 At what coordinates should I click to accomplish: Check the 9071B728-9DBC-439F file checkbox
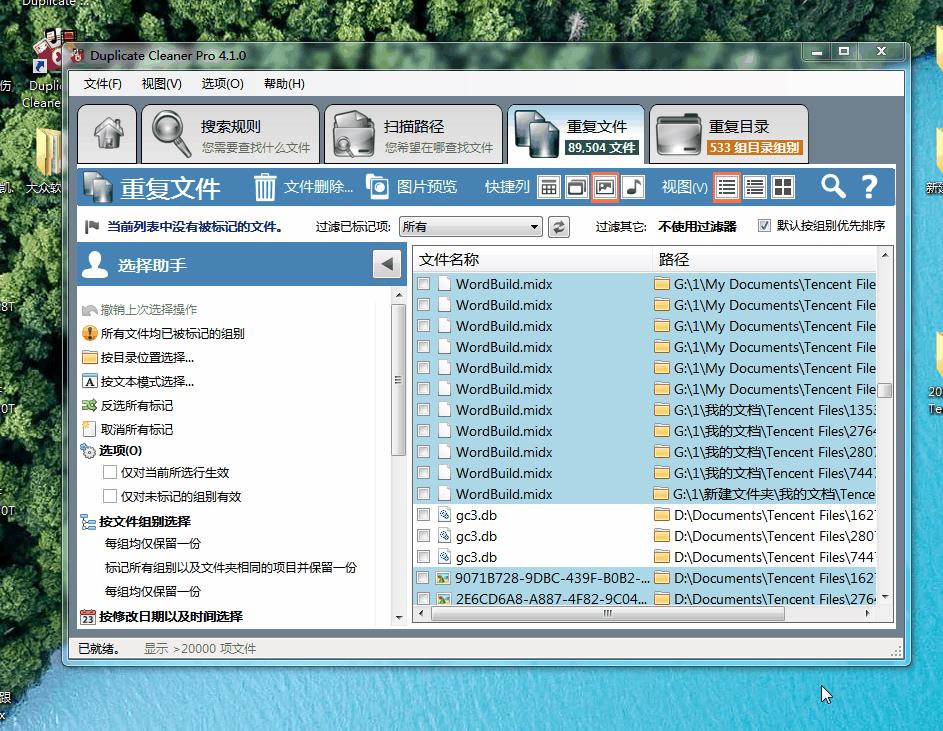(424, 578)
